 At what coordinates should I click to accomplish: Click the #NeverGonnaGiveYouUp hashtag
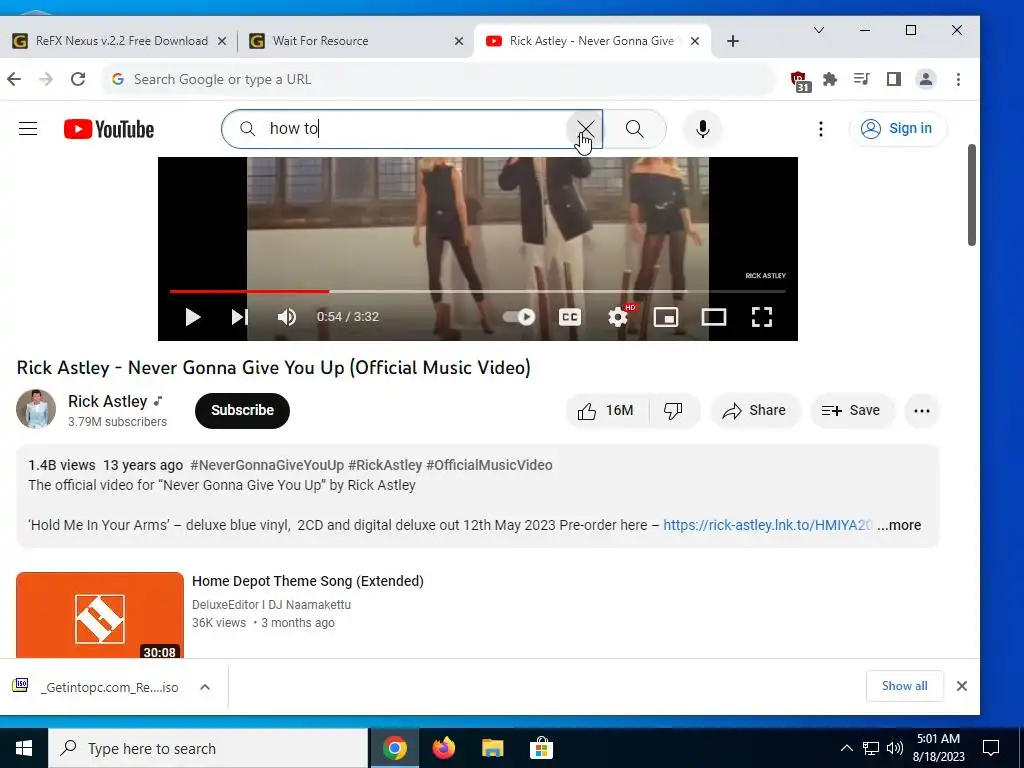[x=266, y=465]
